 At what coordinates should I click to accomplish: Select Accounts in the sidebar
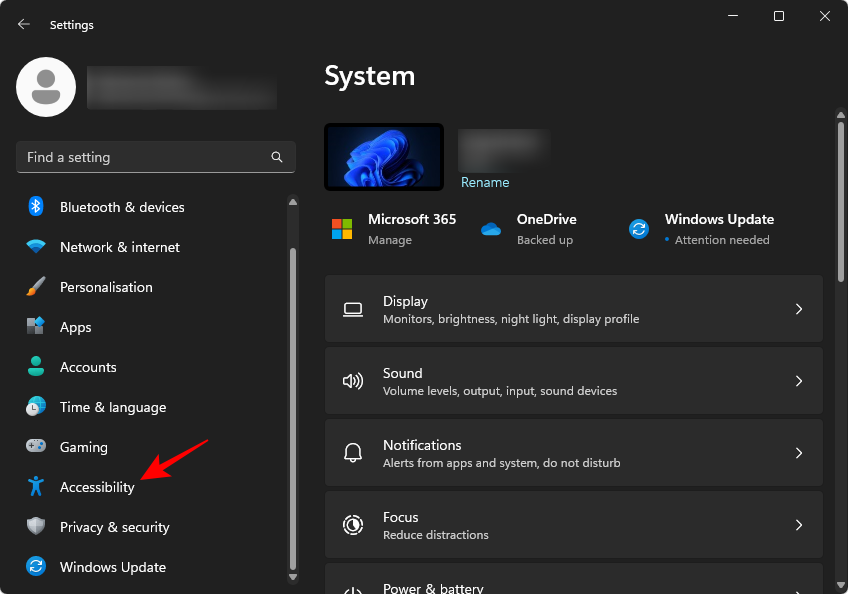90,367
